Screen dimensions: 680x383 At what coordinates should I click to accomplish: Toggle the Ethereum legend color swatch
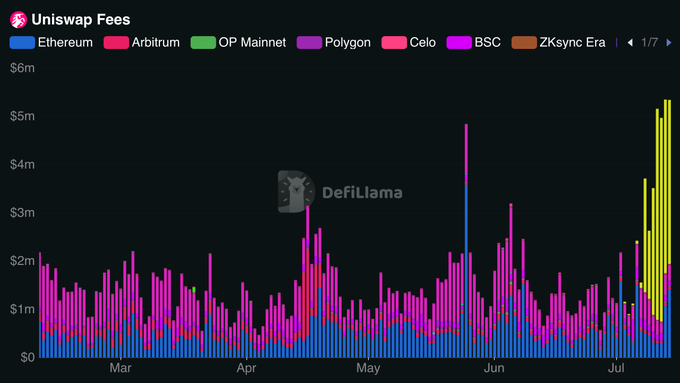(22, 43)
